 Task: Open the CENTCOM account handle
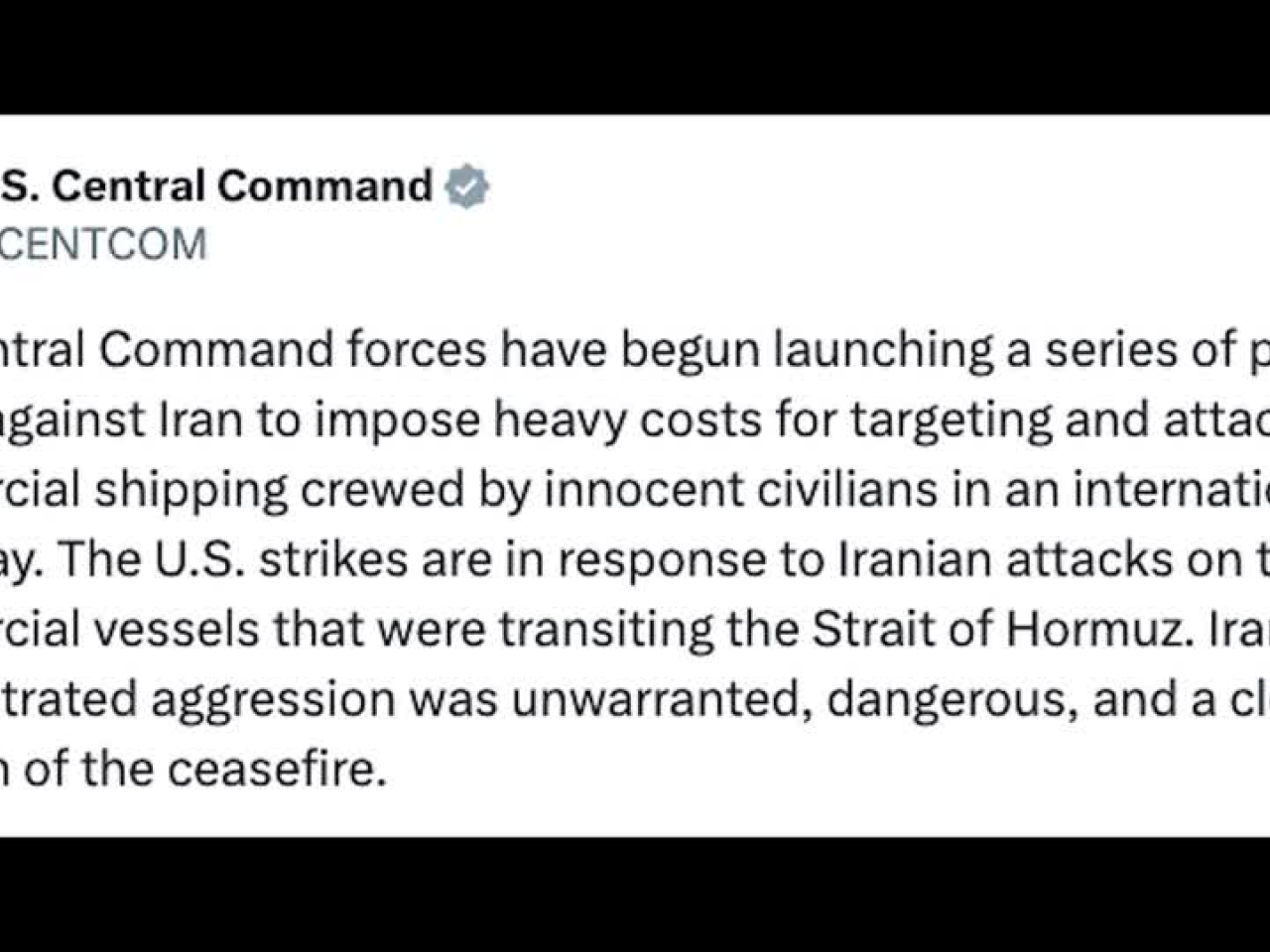pos(103,244)
